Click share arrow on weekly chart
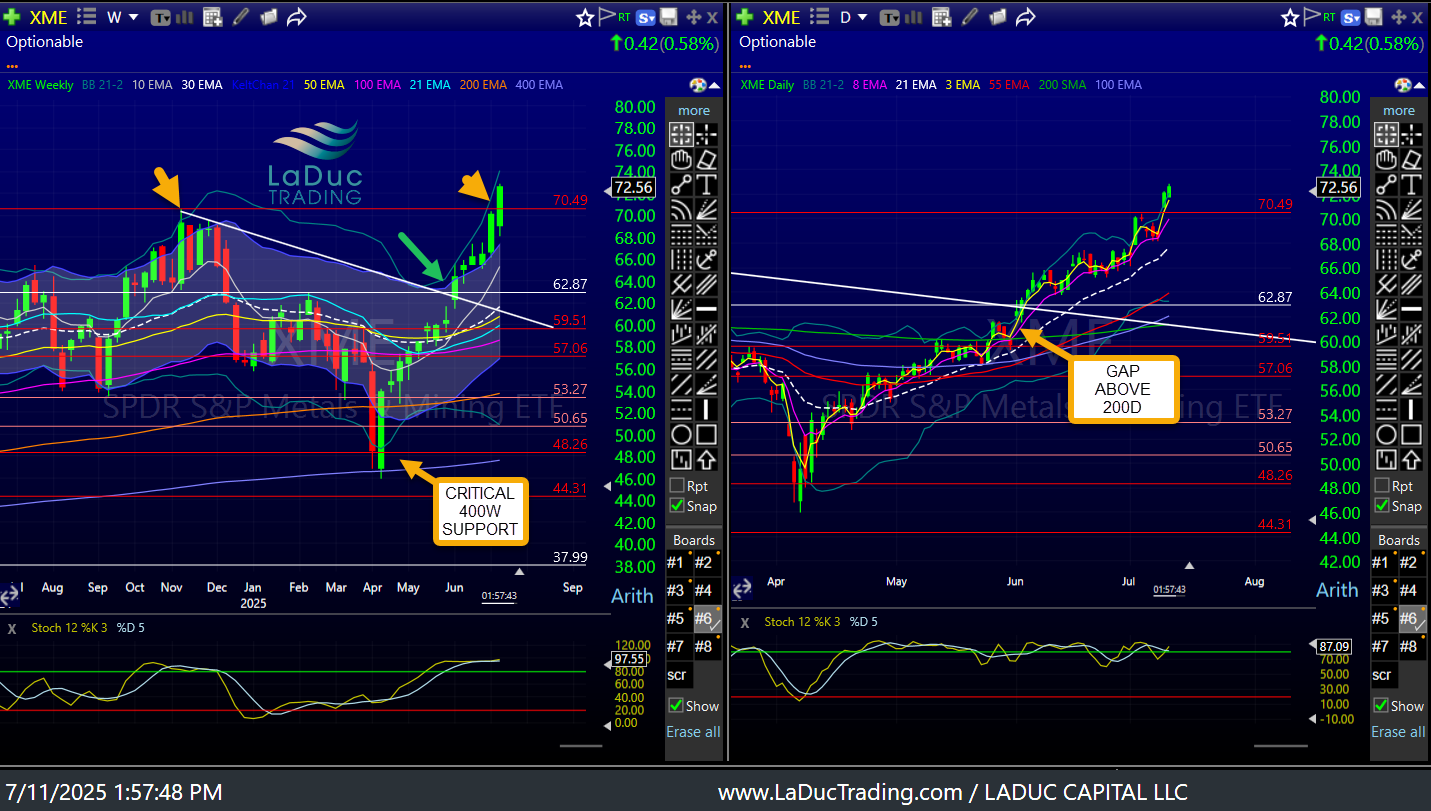Screen dimensions: 1431x811 (x=297, y=17)
